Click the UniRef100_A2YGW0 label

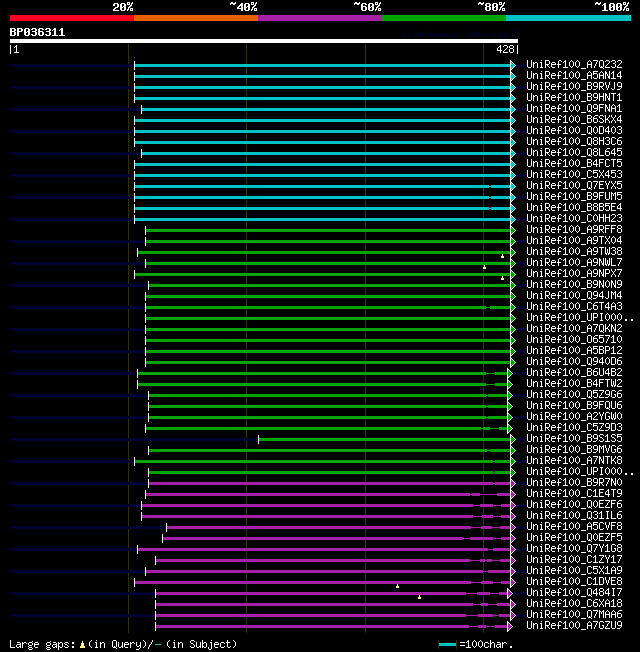click(574, 417)
